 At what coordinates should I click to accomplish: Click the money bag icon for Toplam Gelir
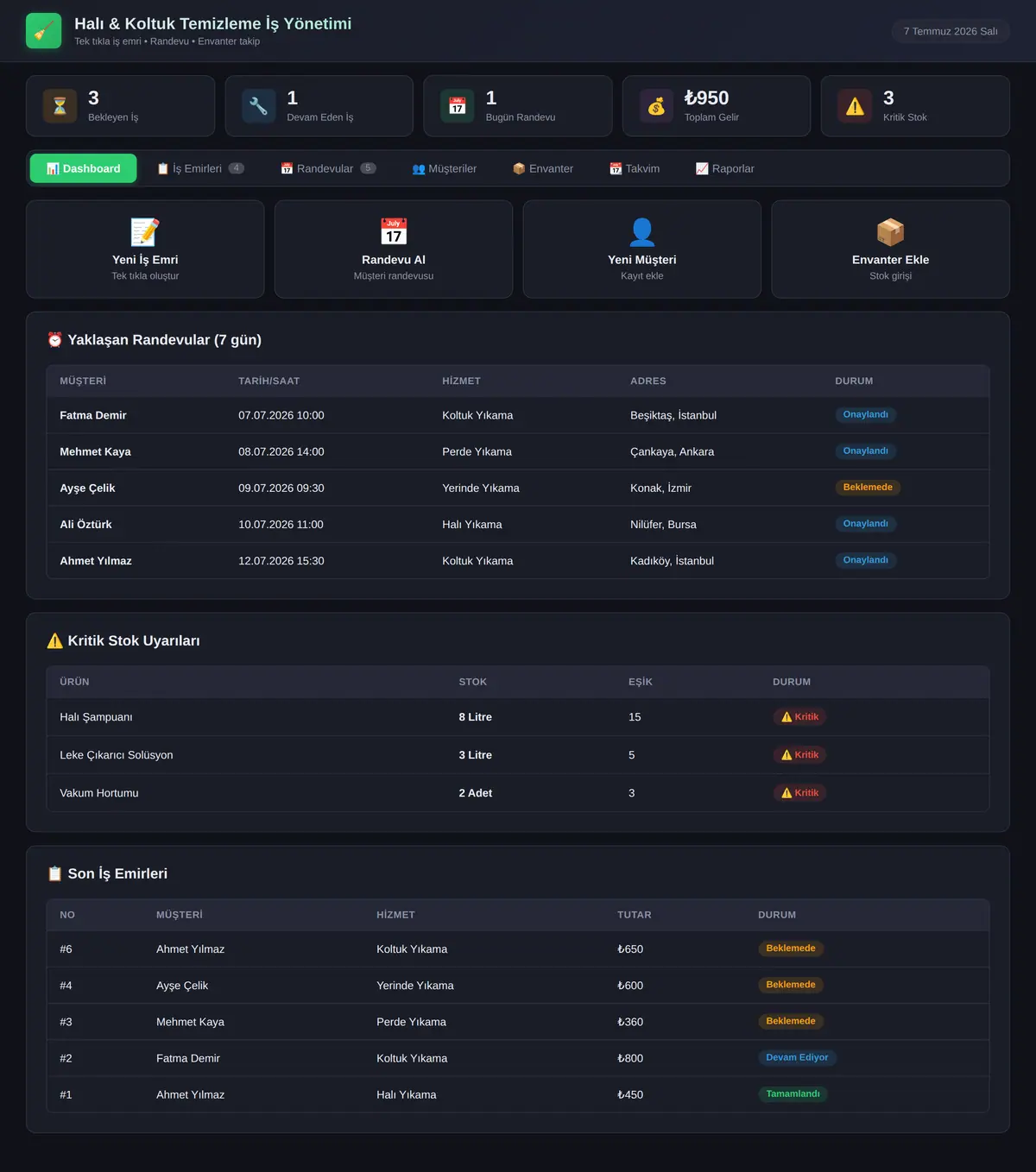[656, 106]
